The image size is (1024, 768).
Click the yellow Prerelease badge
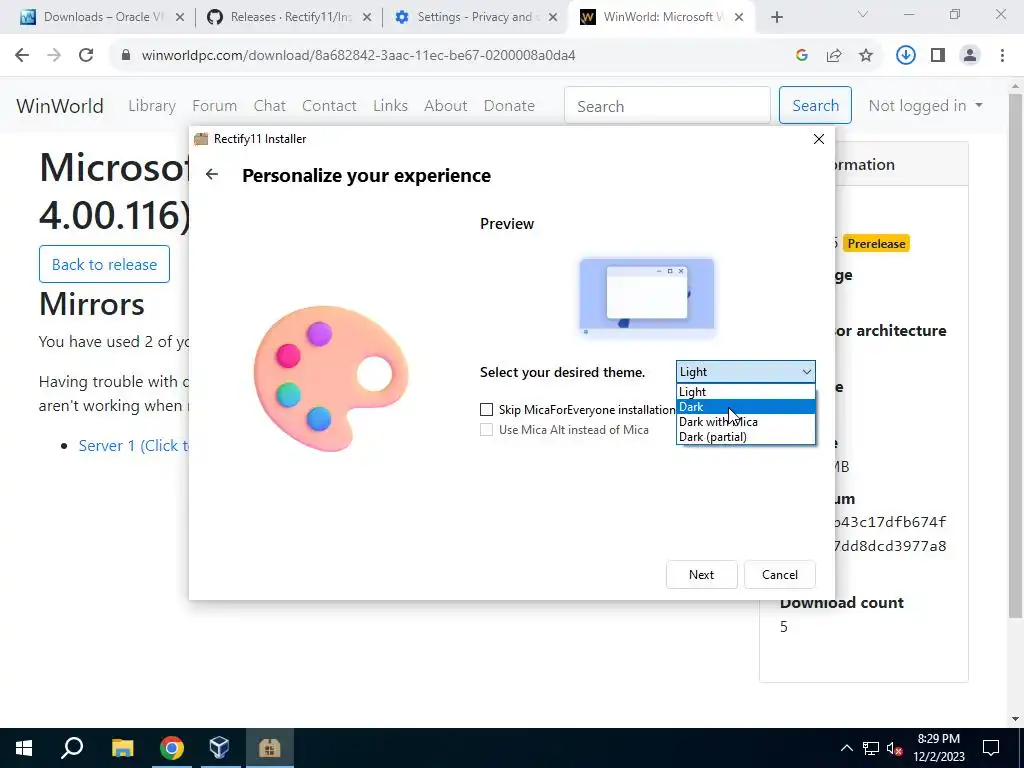(876, 244)
